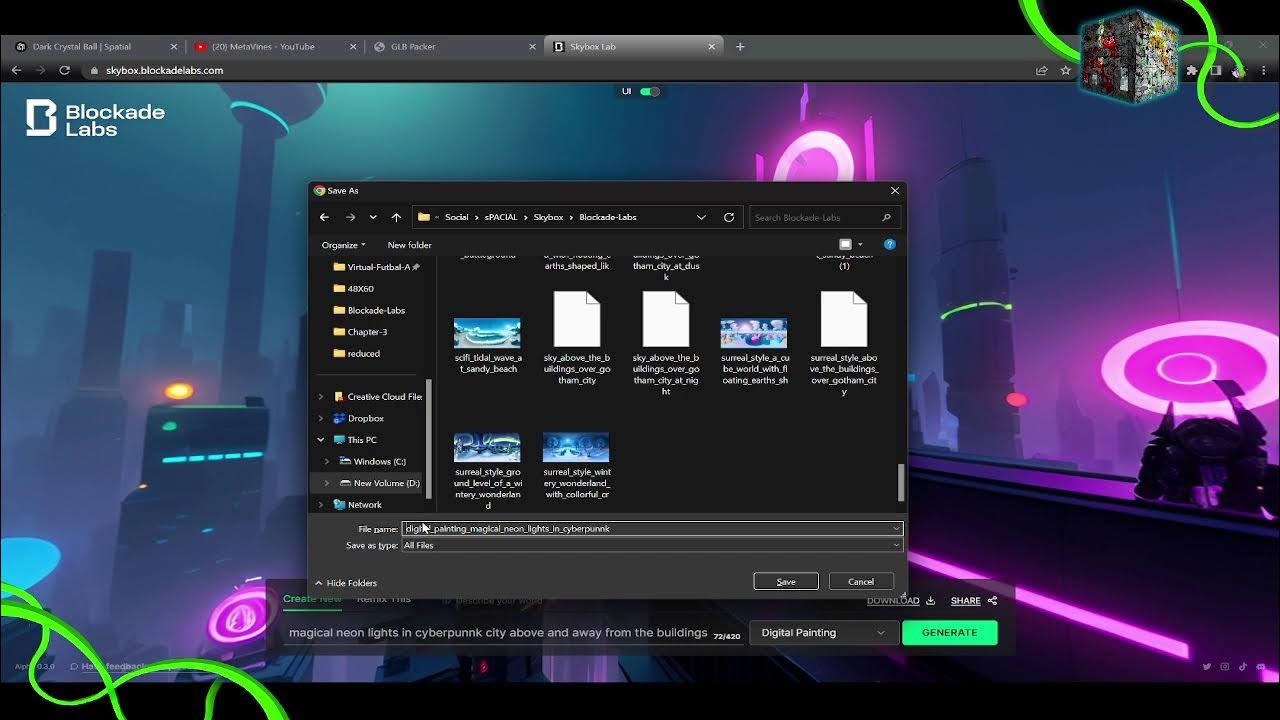
Task: Click the browser back arrow
Action: pos(16,70)
